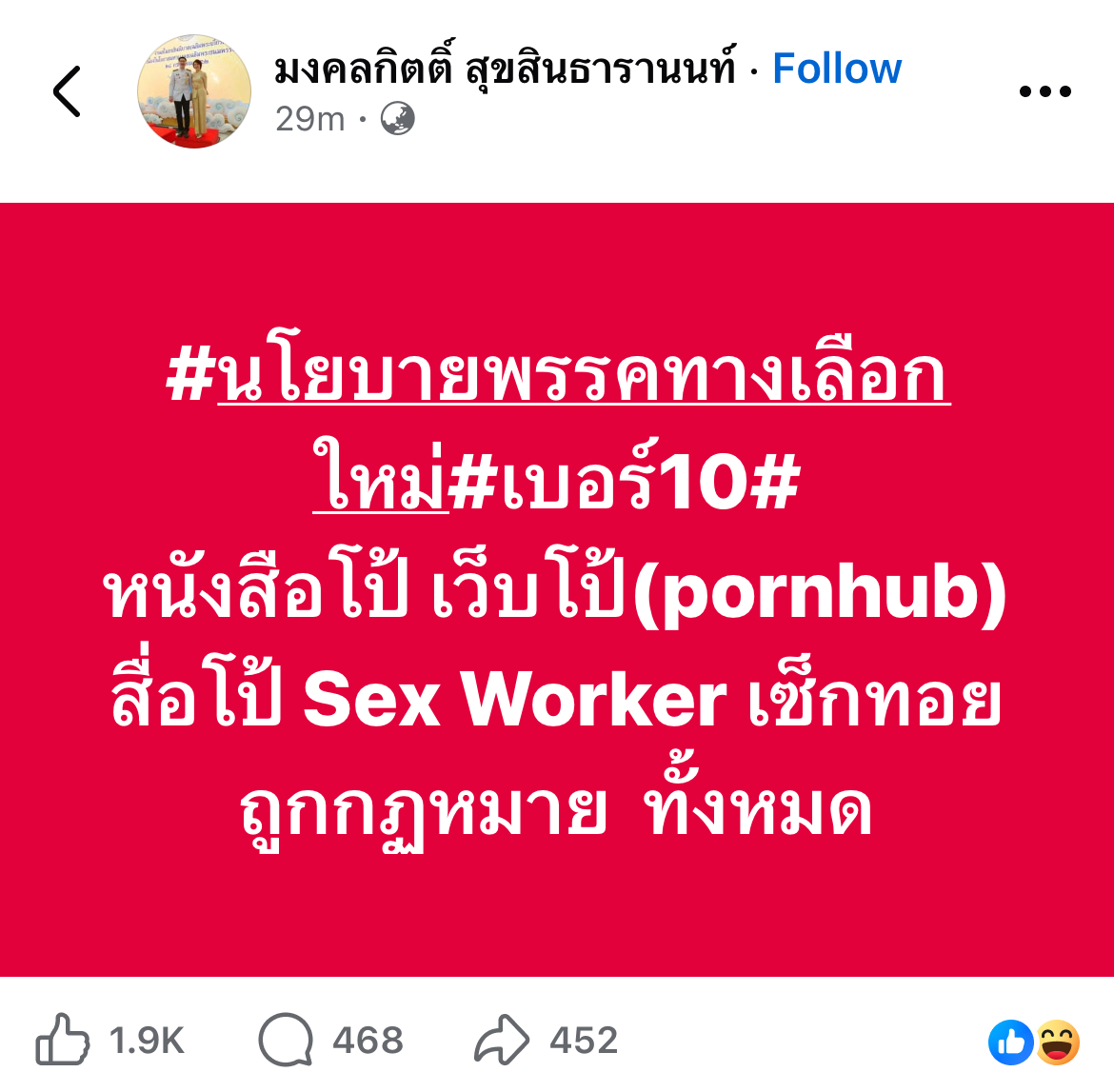The width and height of the screenshot is (1114, 1092).
Task: Open comments via speech bubble icon
Action: pyautogui.click(x=286, y=1040)
